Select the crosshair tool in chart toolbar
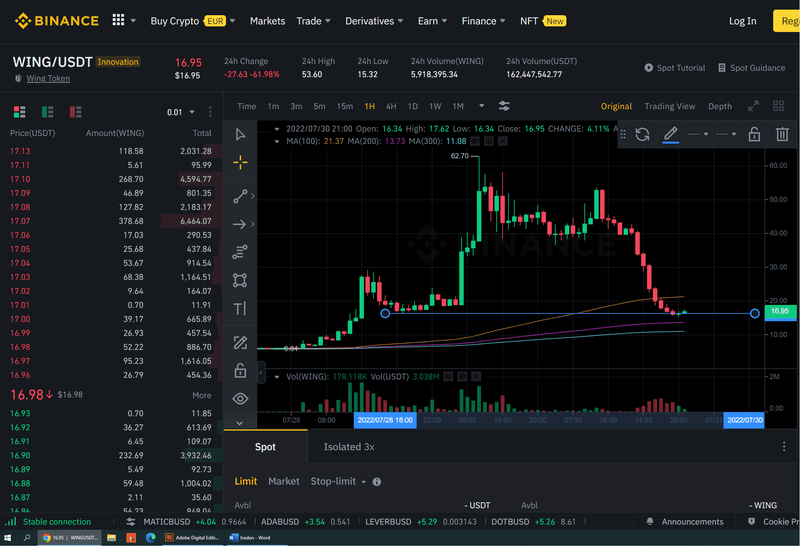 coord(240,162)
